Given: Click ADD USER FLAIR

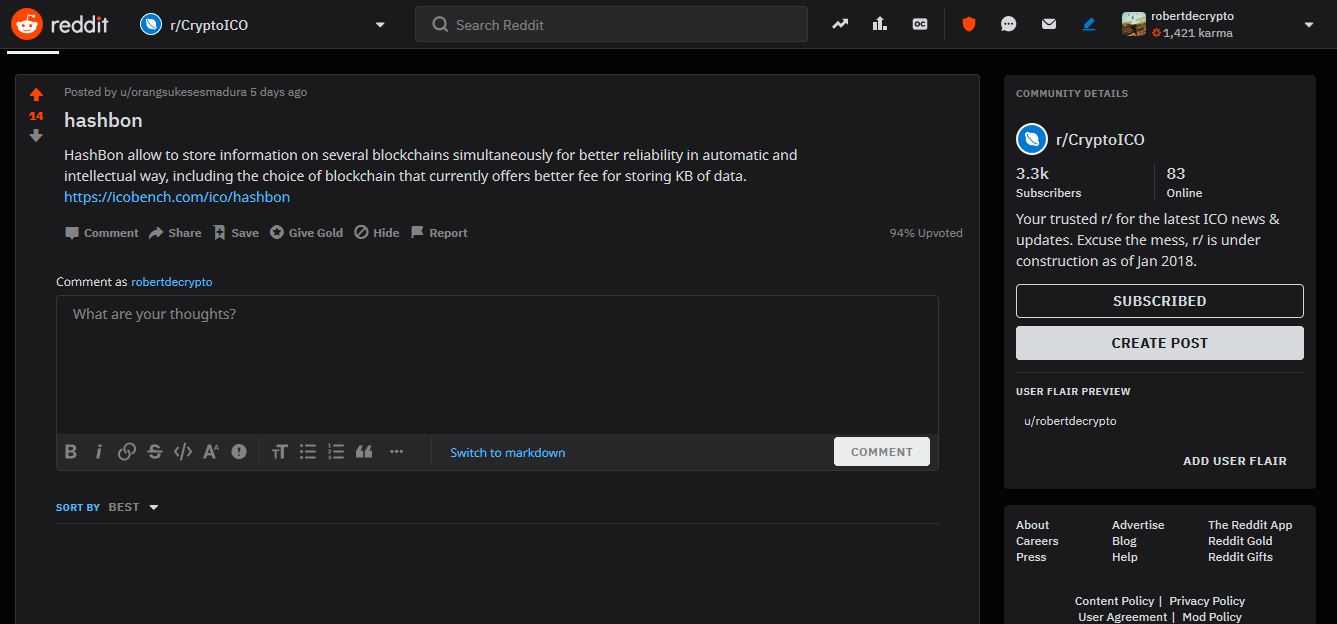Looking at the screenshot, I should tap(1235, 461).
